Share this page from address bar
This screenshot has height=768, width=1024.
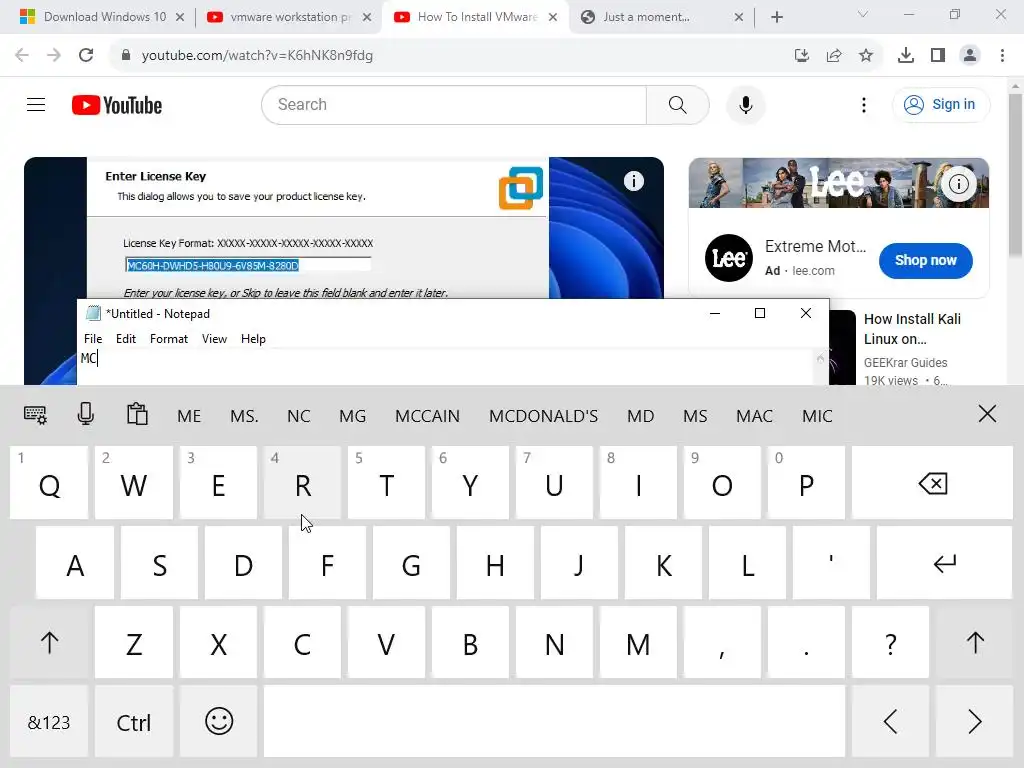pyautogui.click(x=834, y=56)
